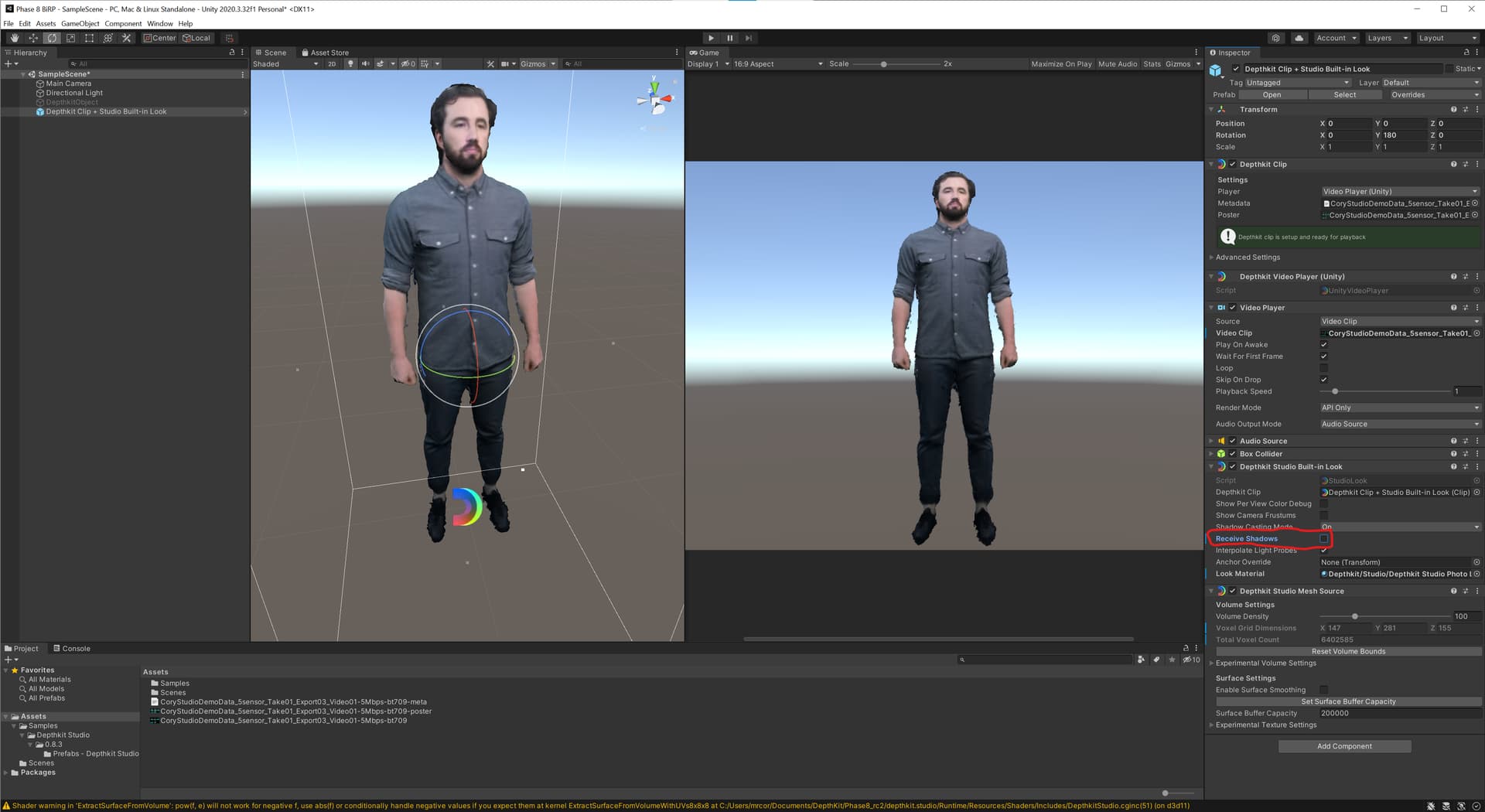
Task: Toggle scene lighting bulb icon
Action: 350,64
